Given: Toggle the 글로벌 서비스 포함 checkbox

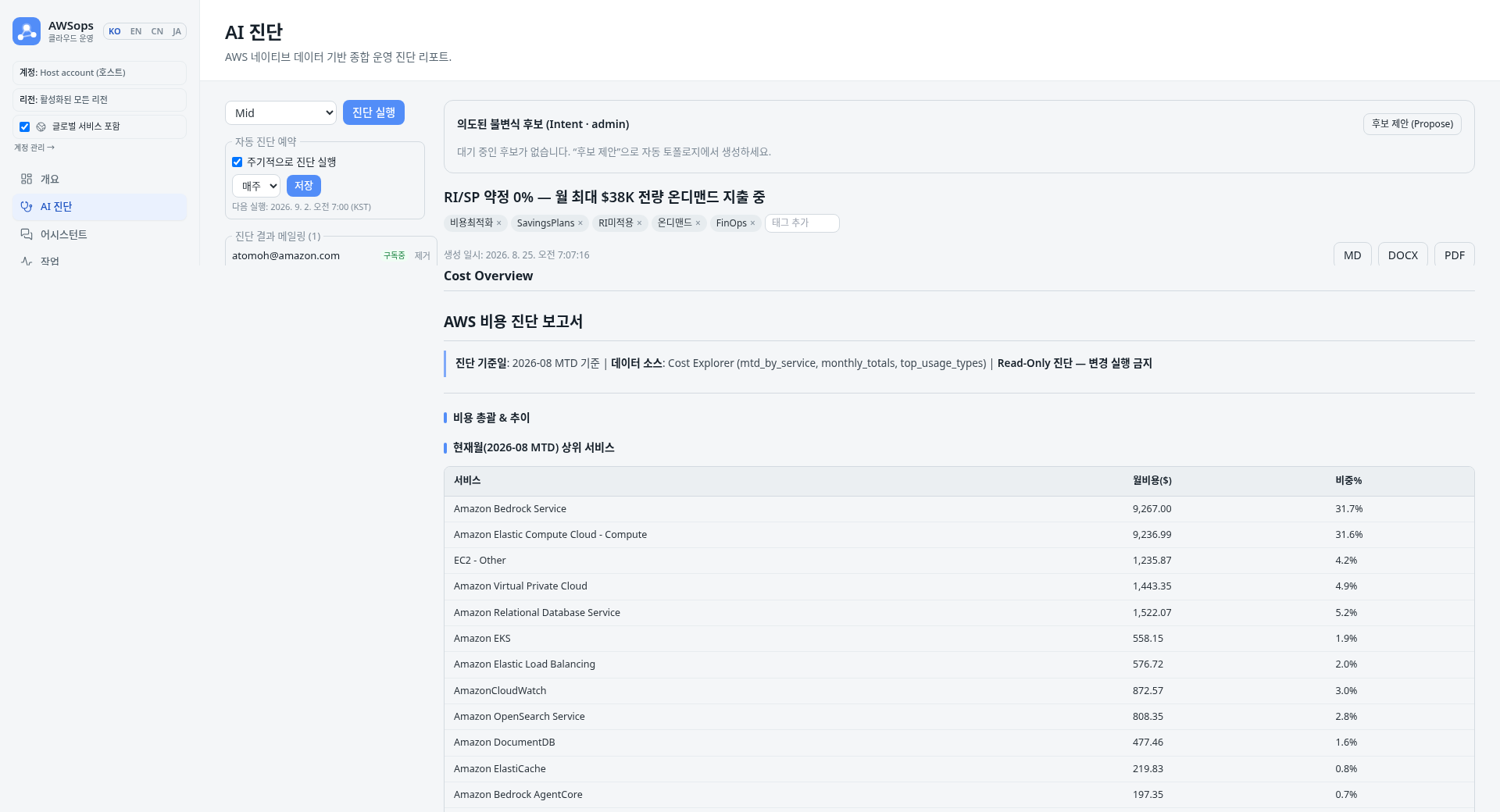Looking at the screenshot, I should click(24, 126).
